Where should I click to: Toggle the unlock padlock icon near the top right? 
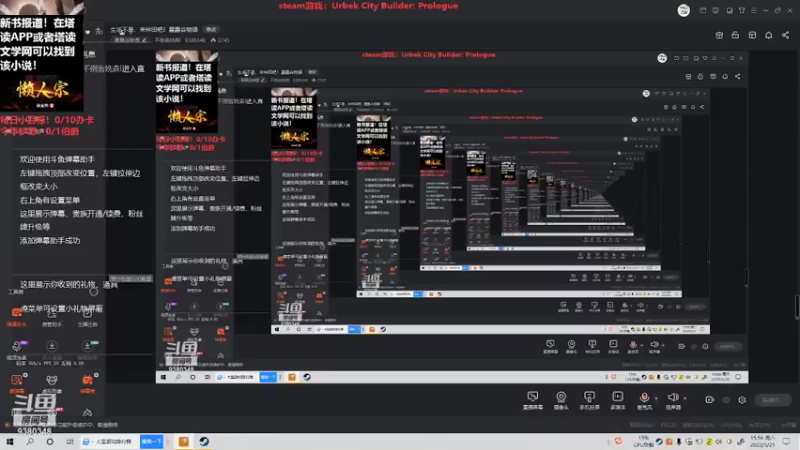[x=735, y=35]
